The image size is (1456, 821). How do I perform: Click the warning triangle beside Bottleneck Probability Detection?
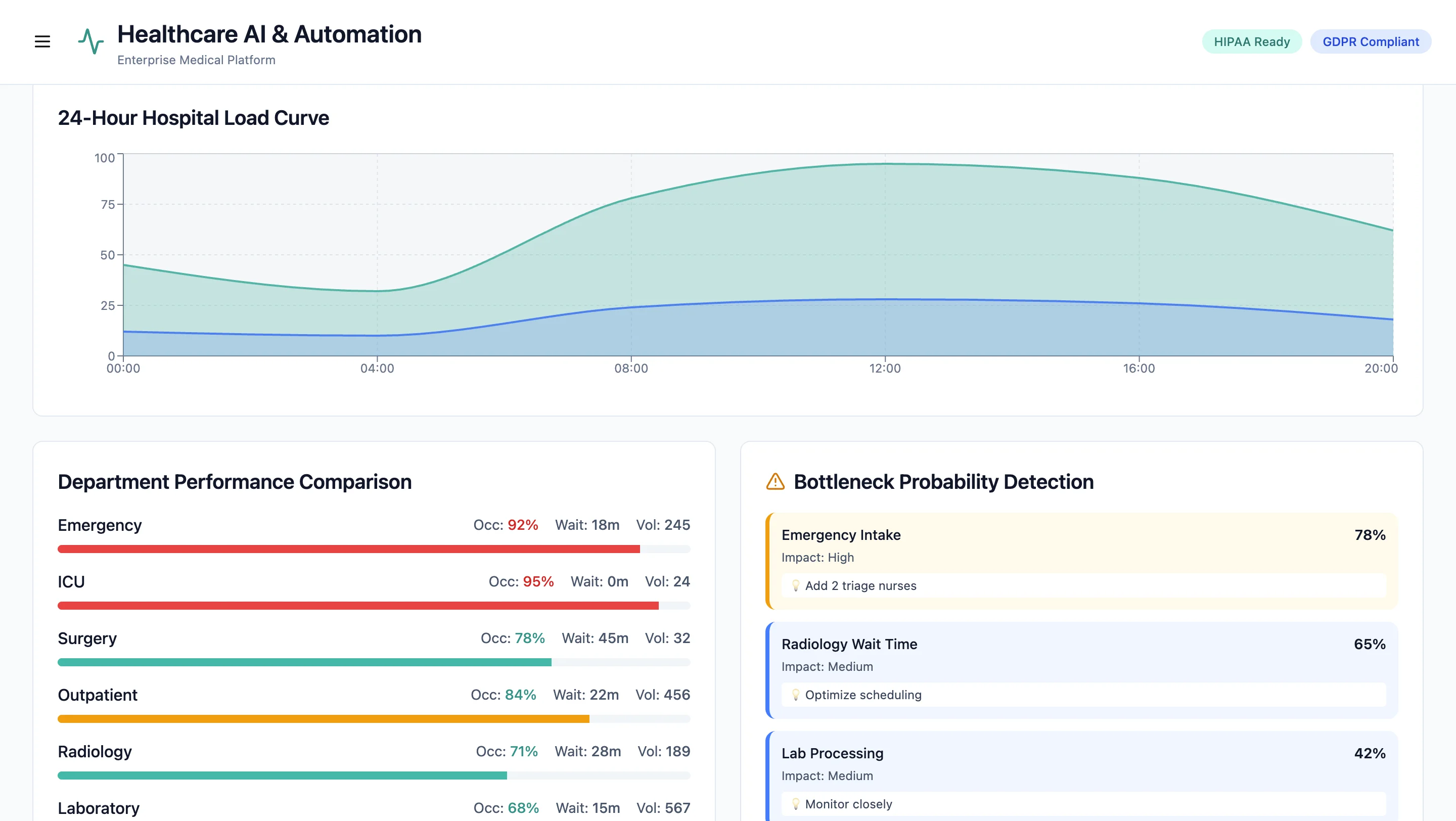(776, 481)
